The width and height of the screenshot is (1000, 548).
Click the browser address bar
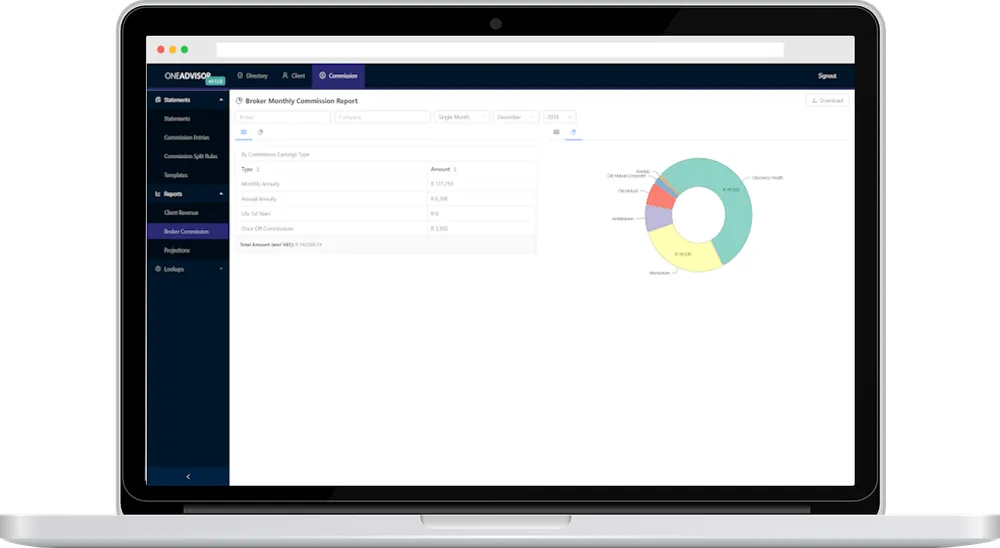(x=500, y=50)
